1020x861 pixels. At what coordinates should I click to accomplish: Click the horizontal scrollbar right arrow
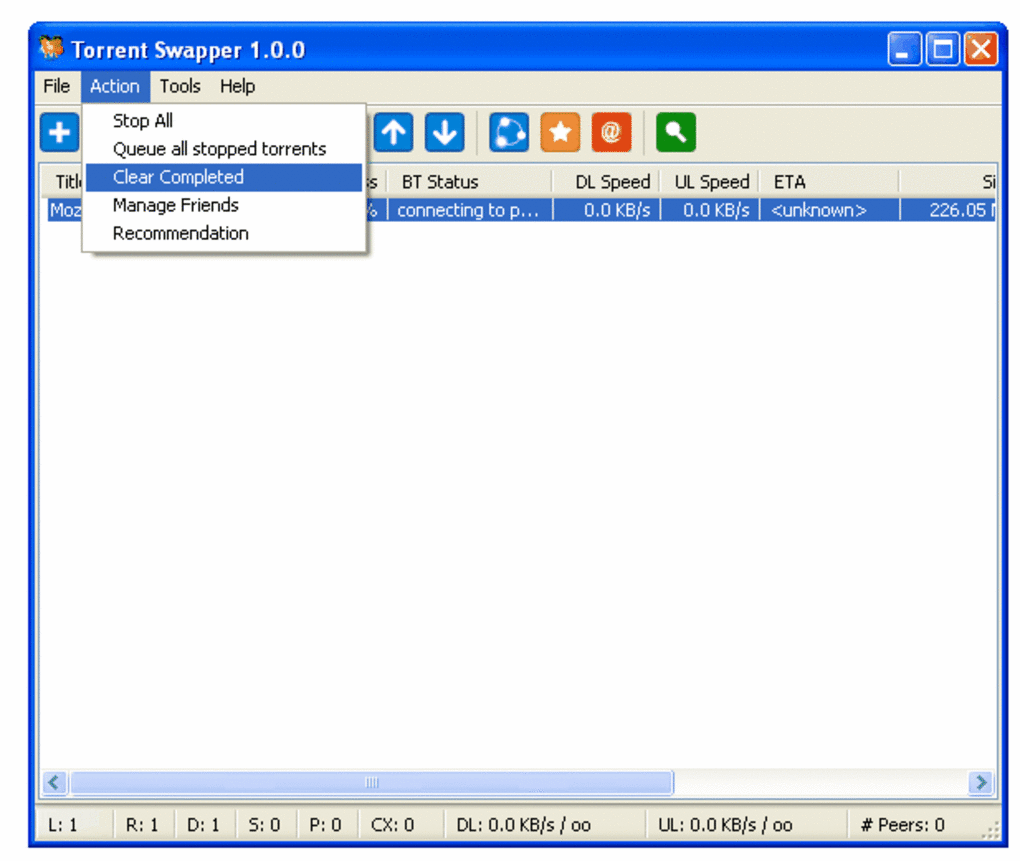980,782
